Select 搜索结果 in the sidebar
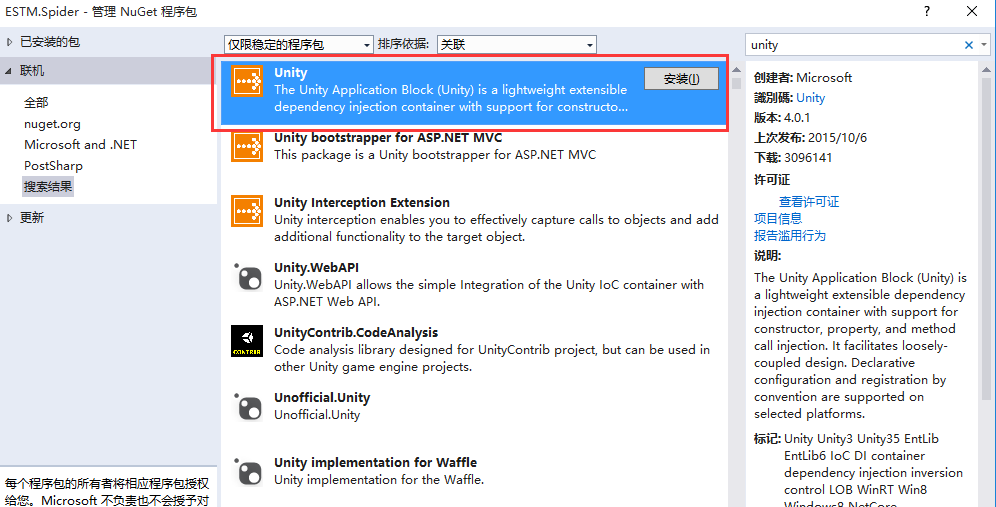Viewport: 996px width, 507px height. click(48, 187)
